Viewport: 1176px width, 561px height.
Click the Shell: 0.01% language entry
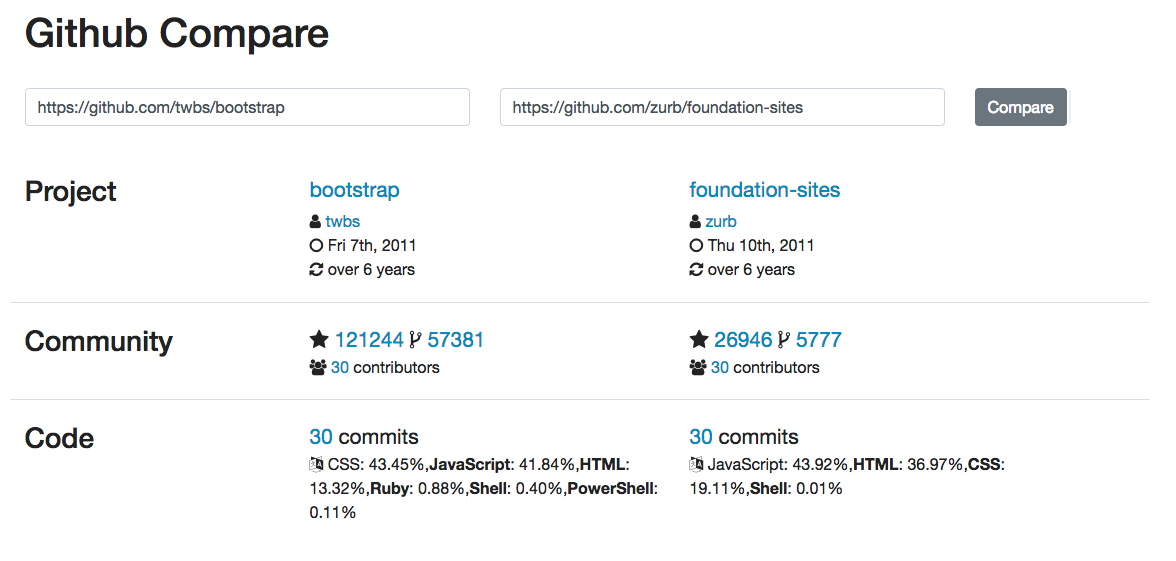point(794,489)
